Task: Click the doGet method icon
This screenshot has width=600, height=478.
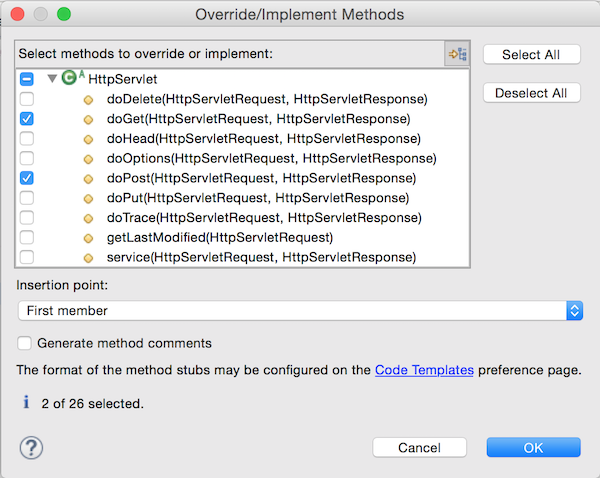Action: pyautogui.click(x=88, y=119)
